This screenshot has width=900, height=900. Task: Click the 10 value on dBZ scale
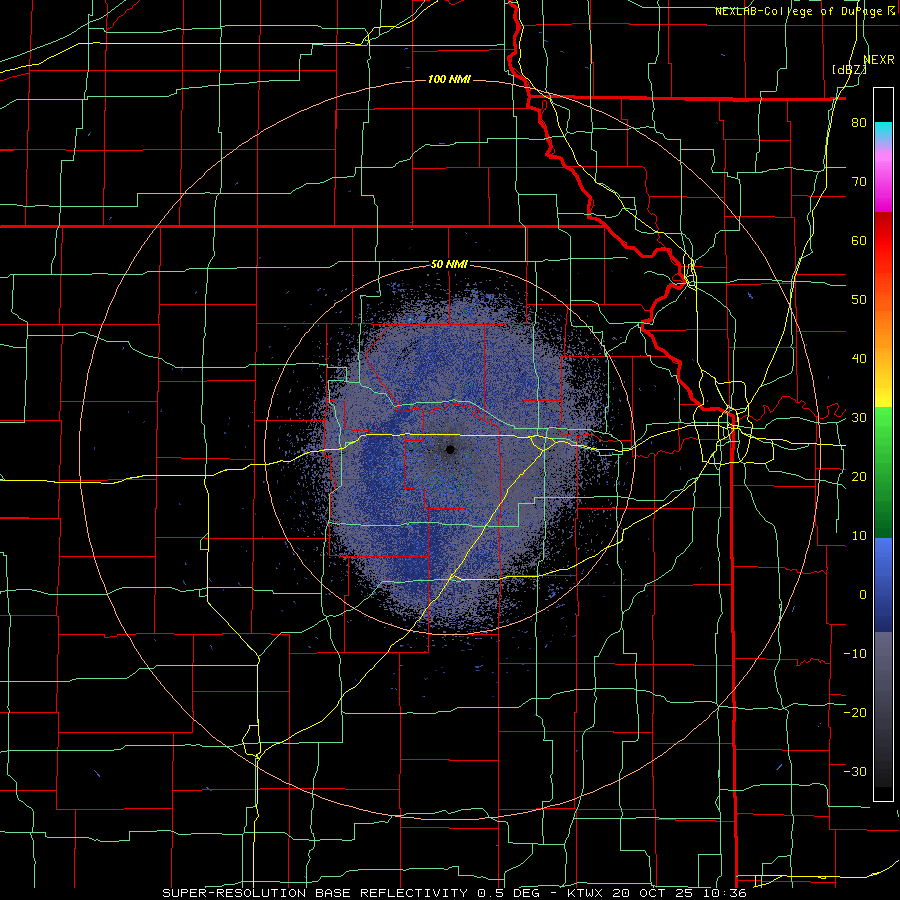tap(859, 536)
